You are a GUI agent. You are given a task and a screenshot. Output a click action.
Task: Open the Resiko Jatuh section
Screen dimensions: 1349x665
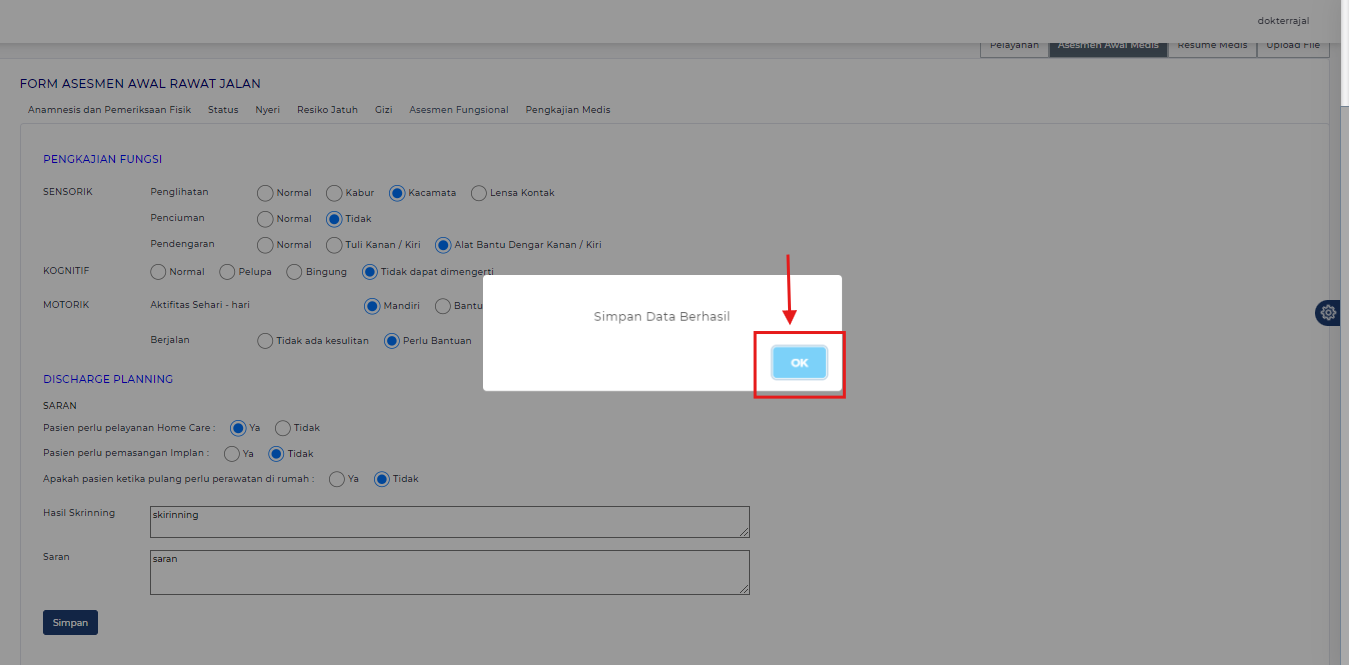(x=327, y=110)
